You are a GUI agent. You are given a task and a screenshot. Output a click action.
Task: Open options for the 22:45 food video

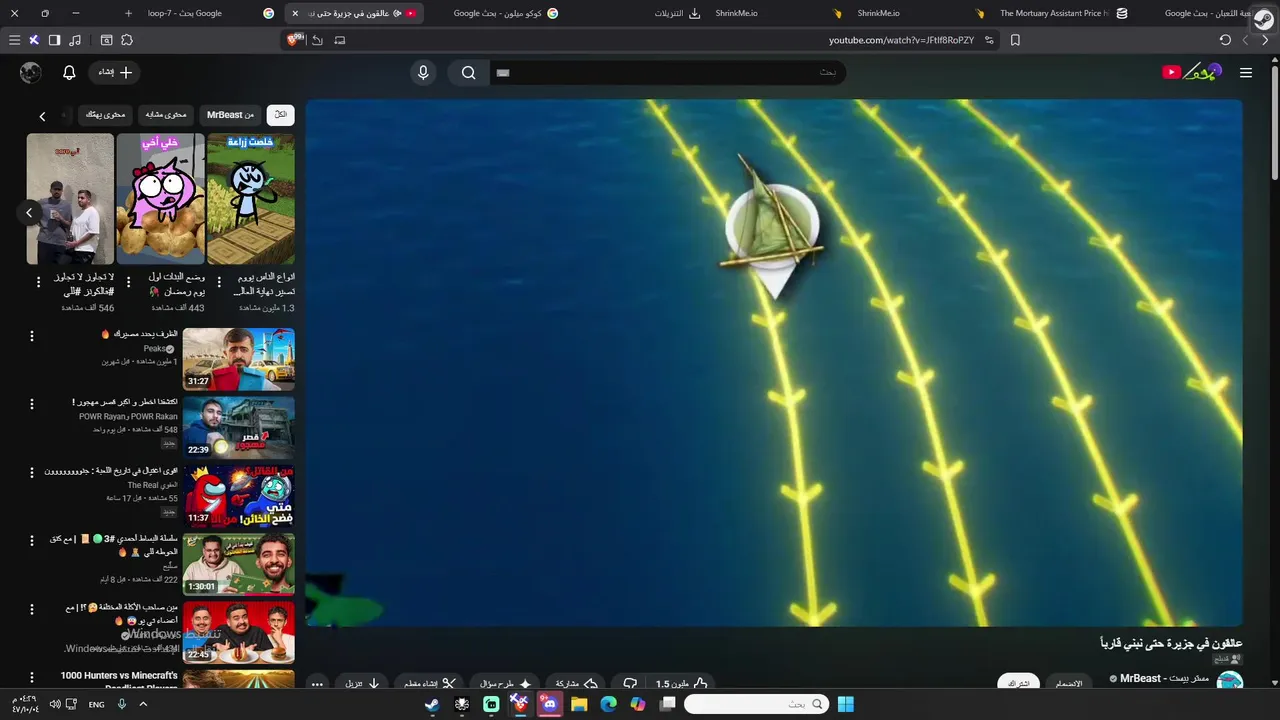click(31, 608)
